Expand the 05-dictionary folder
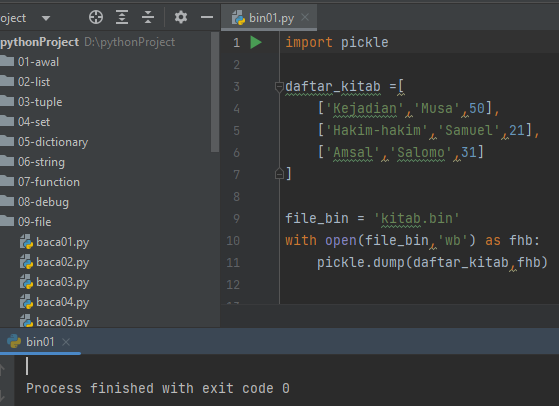 tap(53, 142)
